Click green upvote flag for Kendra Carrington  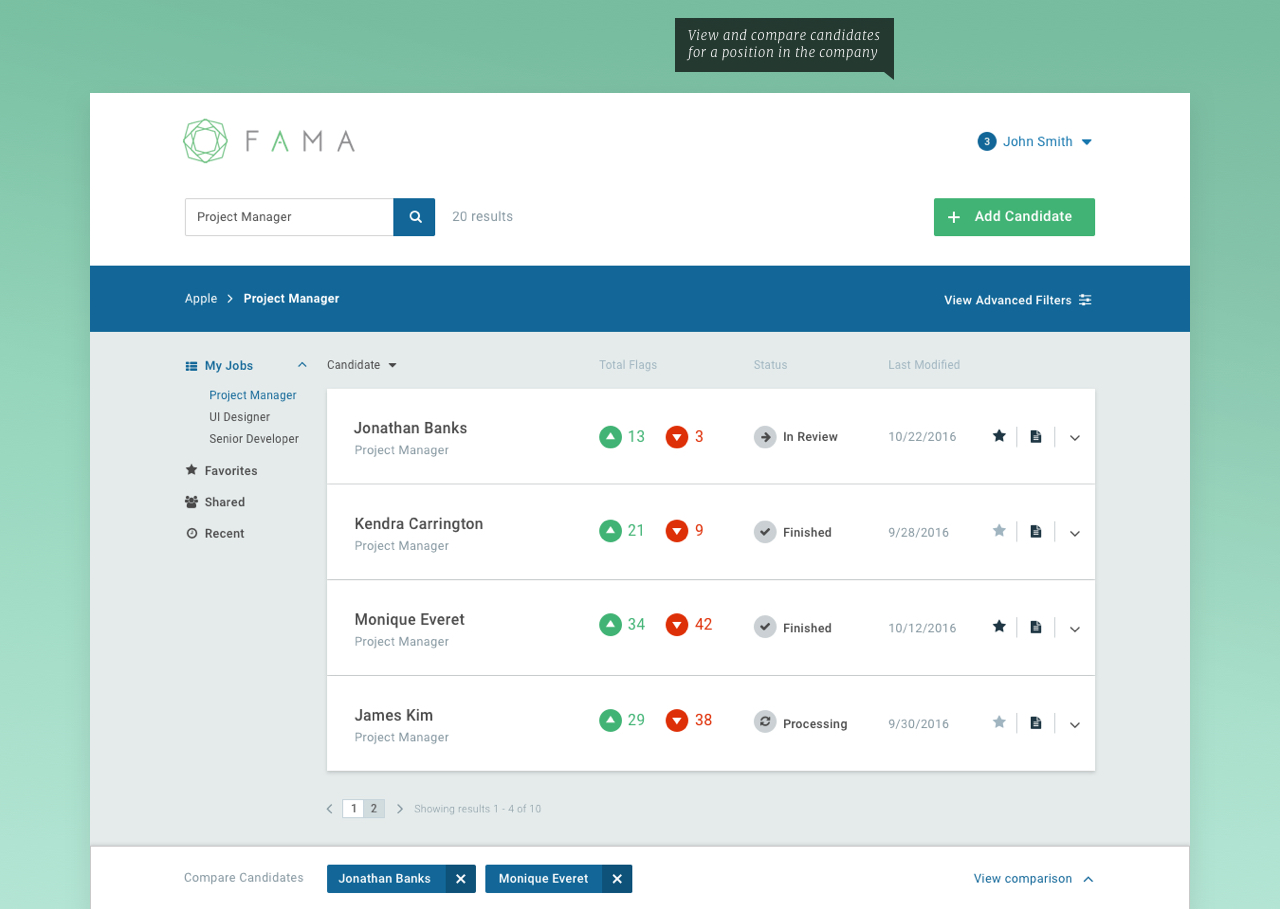point(610,531)
